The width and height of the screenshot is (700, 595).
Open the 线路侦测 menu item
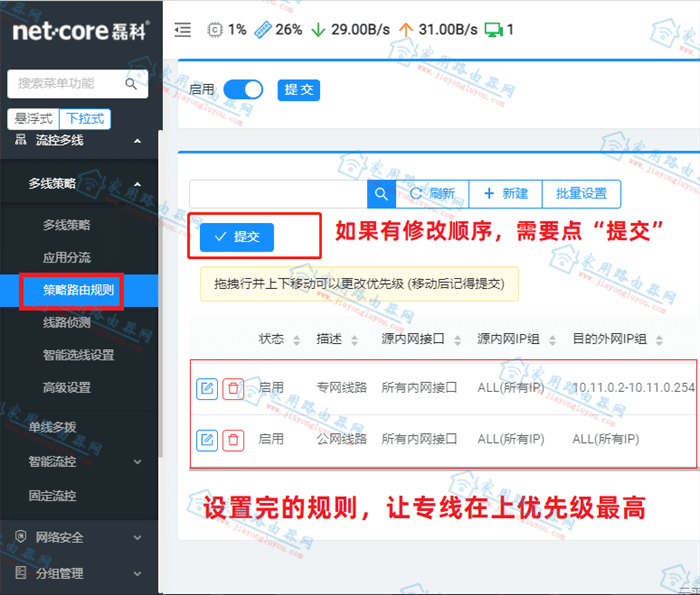tap(67, 322)
